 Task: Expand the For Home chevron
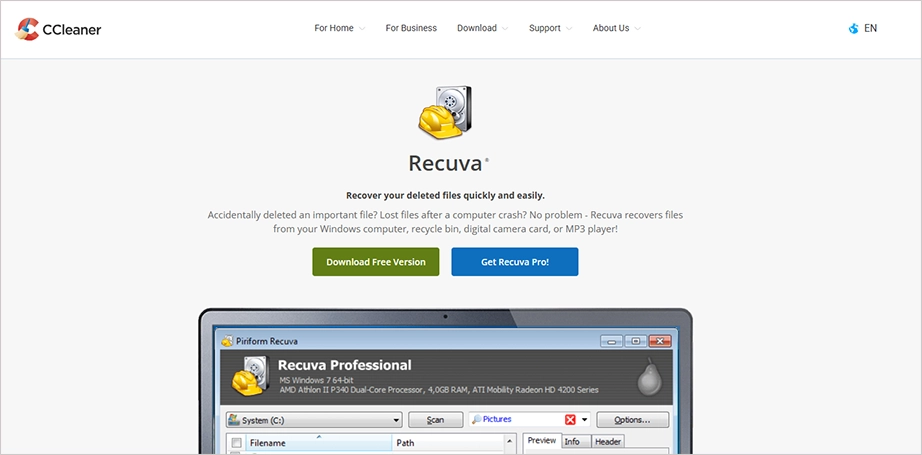tap(362, 29)
